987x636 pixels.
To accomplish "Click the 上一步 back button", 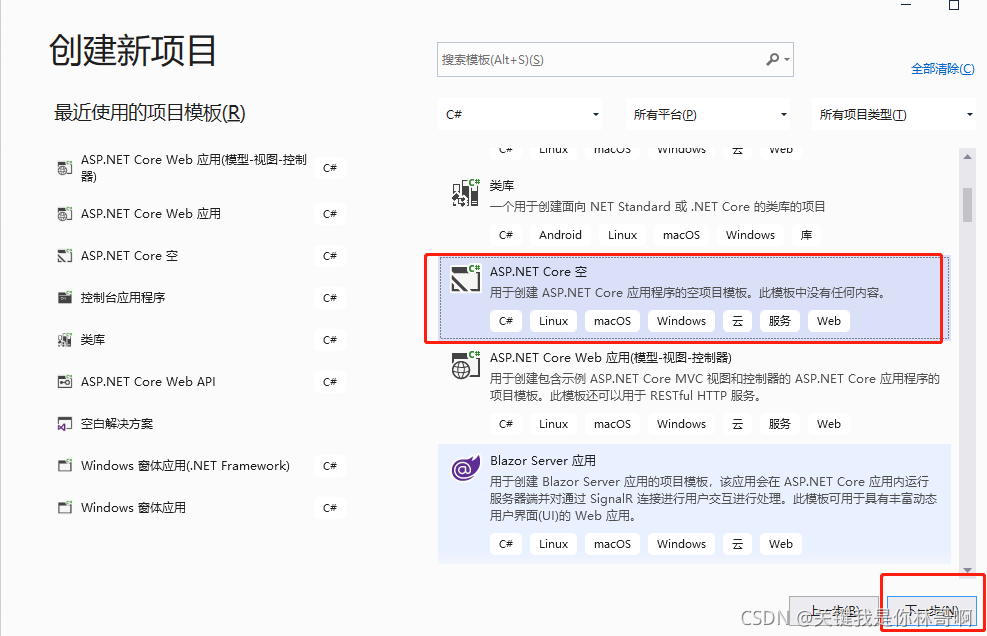I will tap(834, 611).
